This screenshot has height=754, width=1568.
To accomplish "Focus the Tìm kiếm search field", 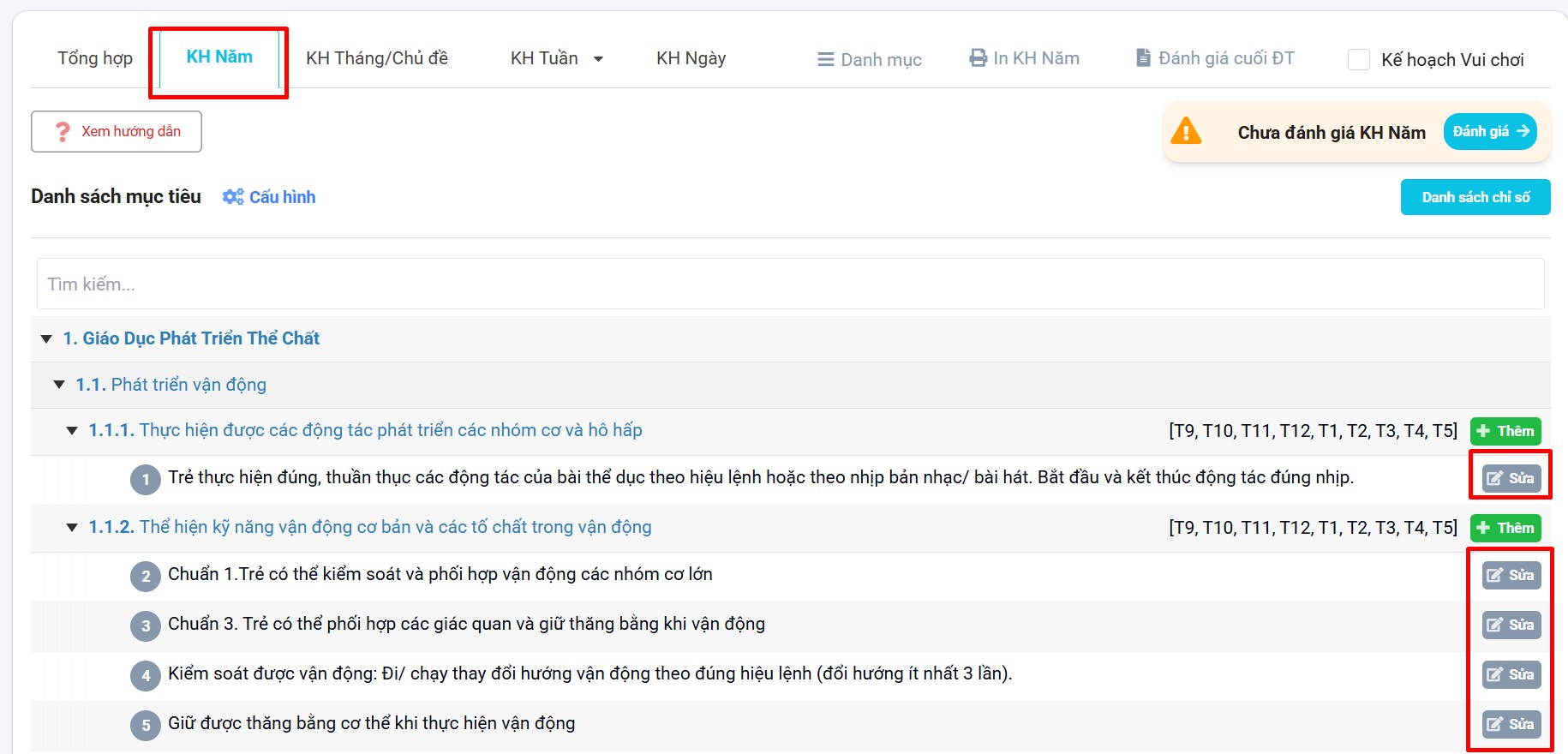I will tap(788, 284).
